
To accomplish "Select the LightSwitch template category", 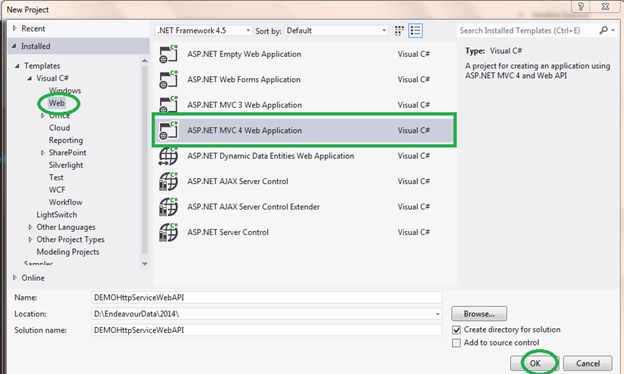I will pos(57,215).
